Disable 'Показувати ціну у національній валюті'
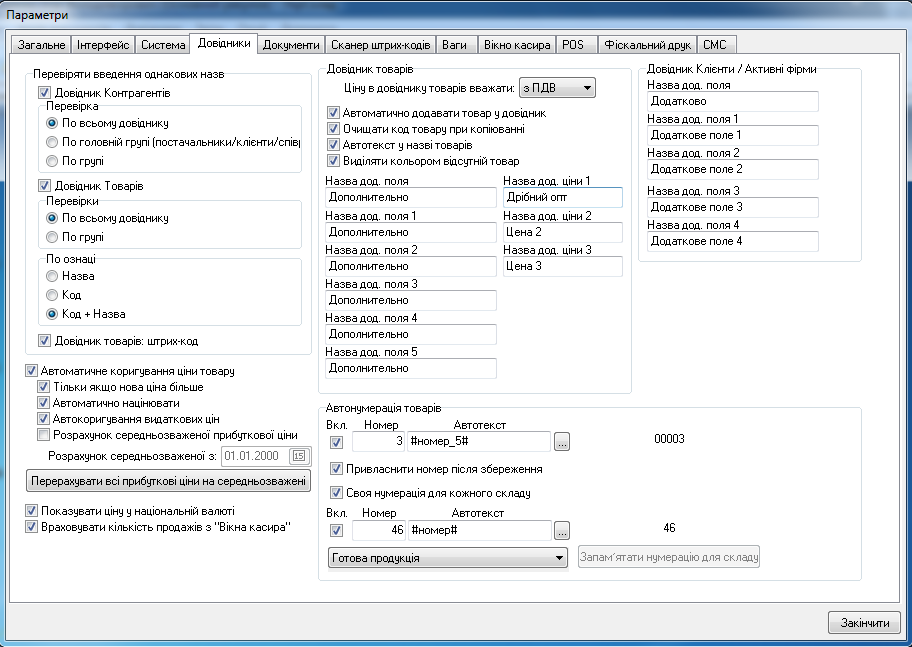This screenshot has width=912, height=647. pos(30,511)
